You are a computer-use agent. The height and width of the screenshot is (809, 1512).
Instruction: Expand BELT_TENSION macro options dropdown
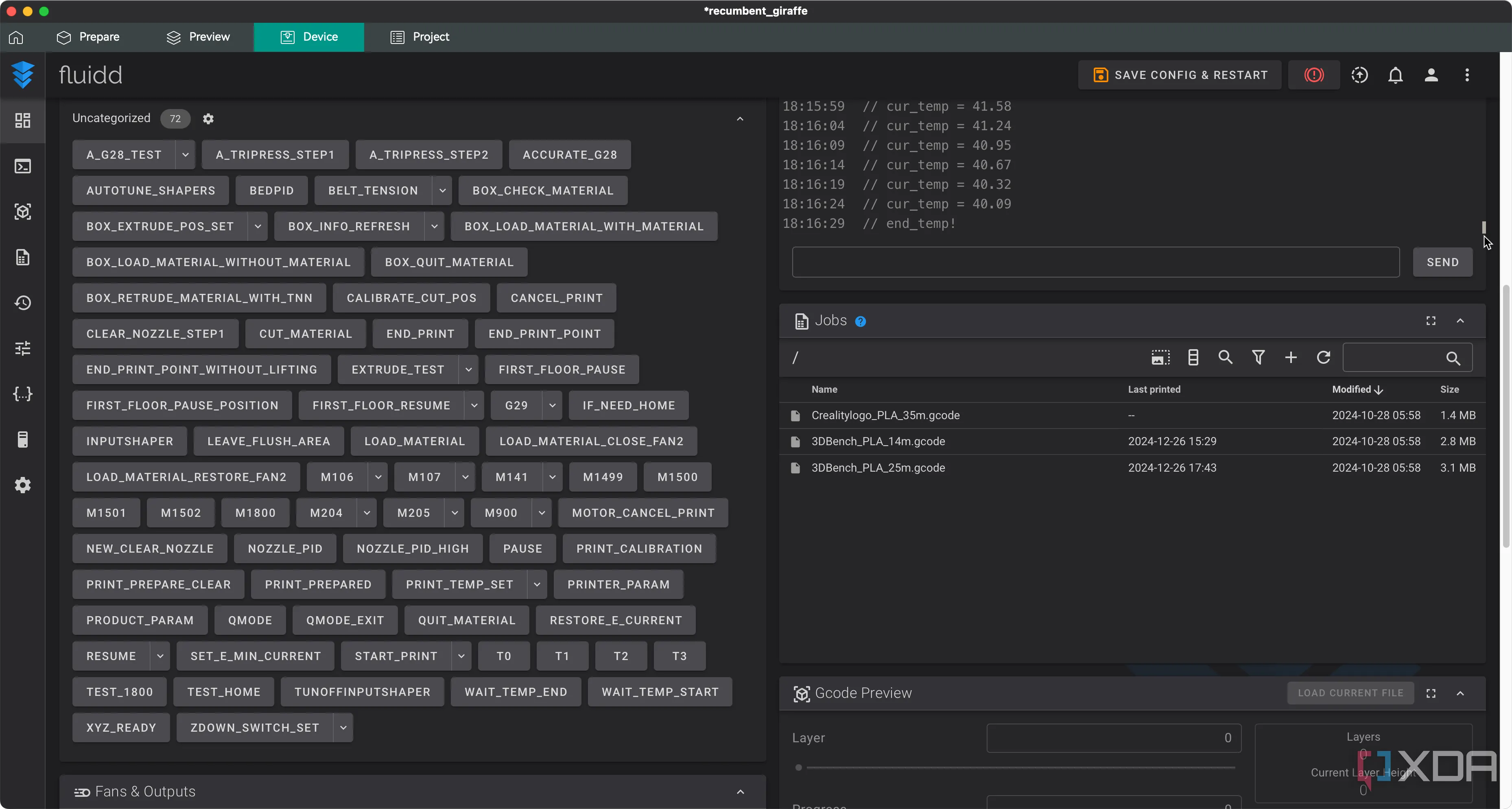(x=442, y=191)
